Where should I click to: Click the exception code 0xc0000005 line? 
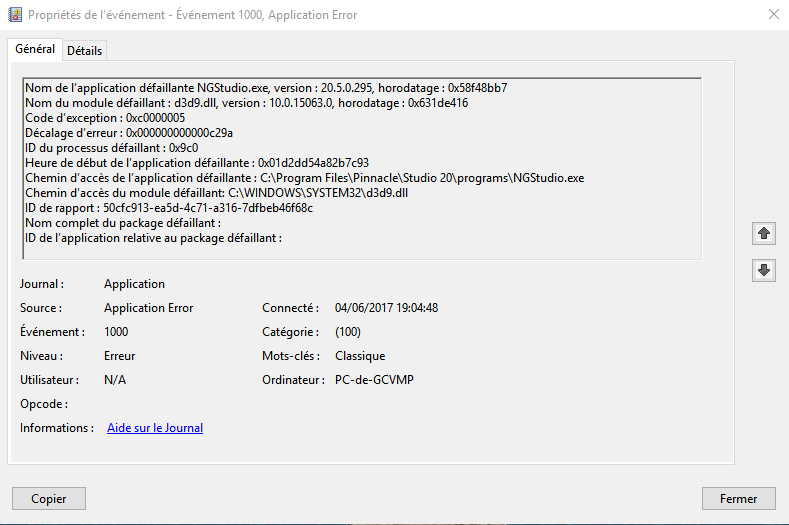[105, 118]
